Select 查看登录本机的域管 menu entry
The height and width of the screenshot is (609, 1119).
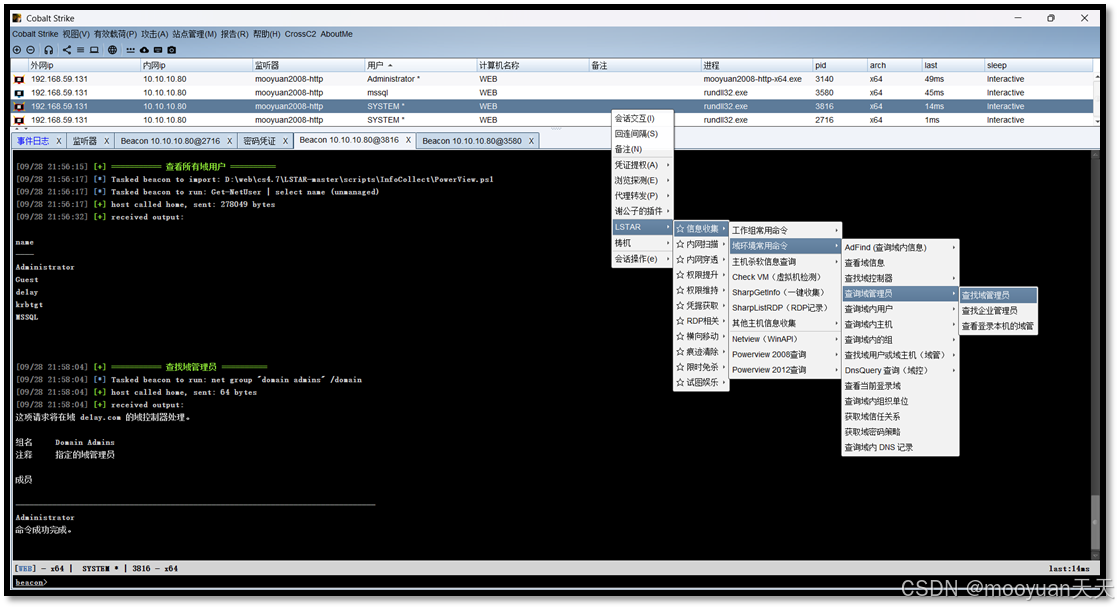[x=998, y=326]
